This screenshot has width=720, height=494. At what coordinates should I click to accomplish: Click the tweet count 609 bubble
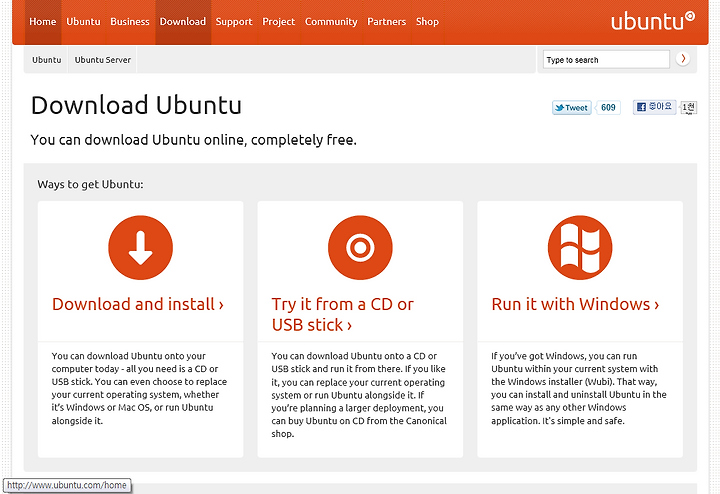[608, 107]
